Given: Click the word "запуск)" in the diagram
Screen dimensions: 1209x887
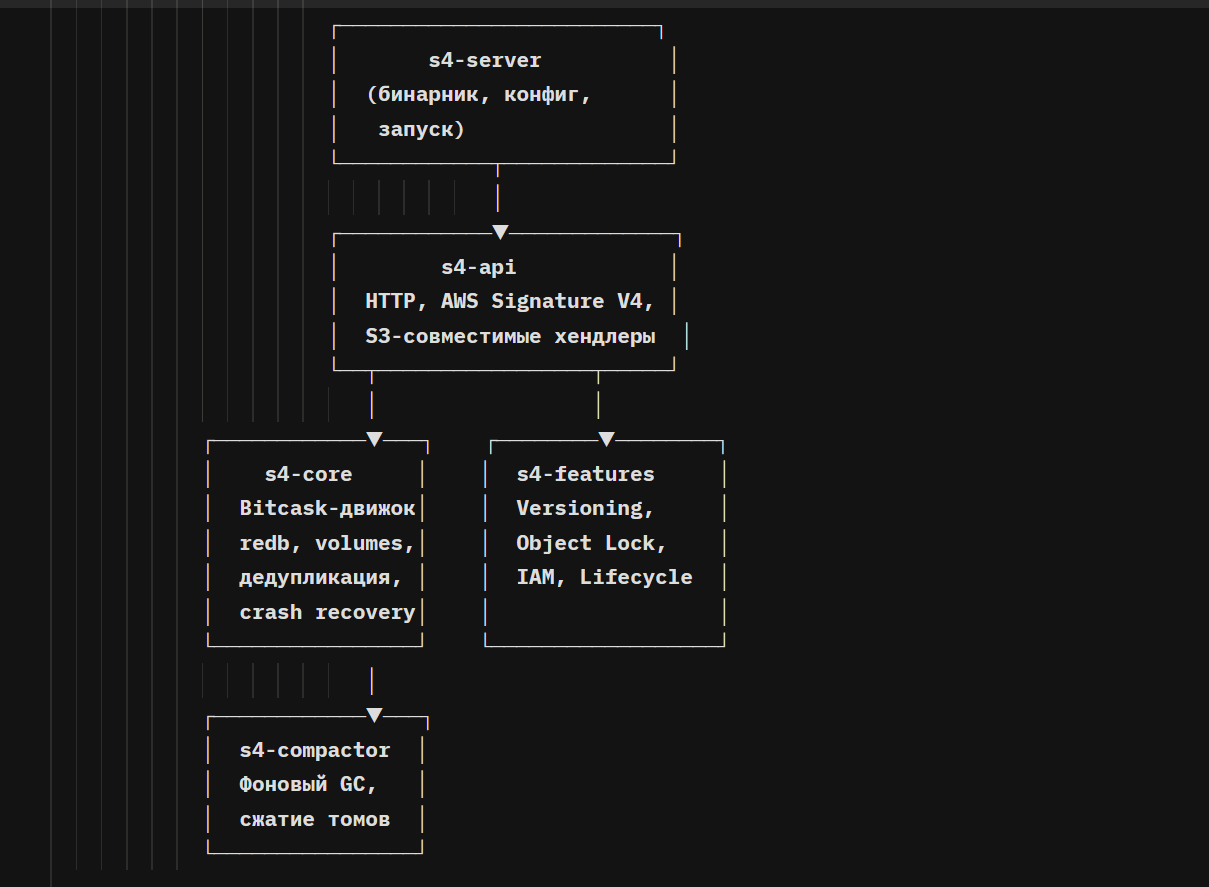Looking at the screenshot, I should pos(421,130).
